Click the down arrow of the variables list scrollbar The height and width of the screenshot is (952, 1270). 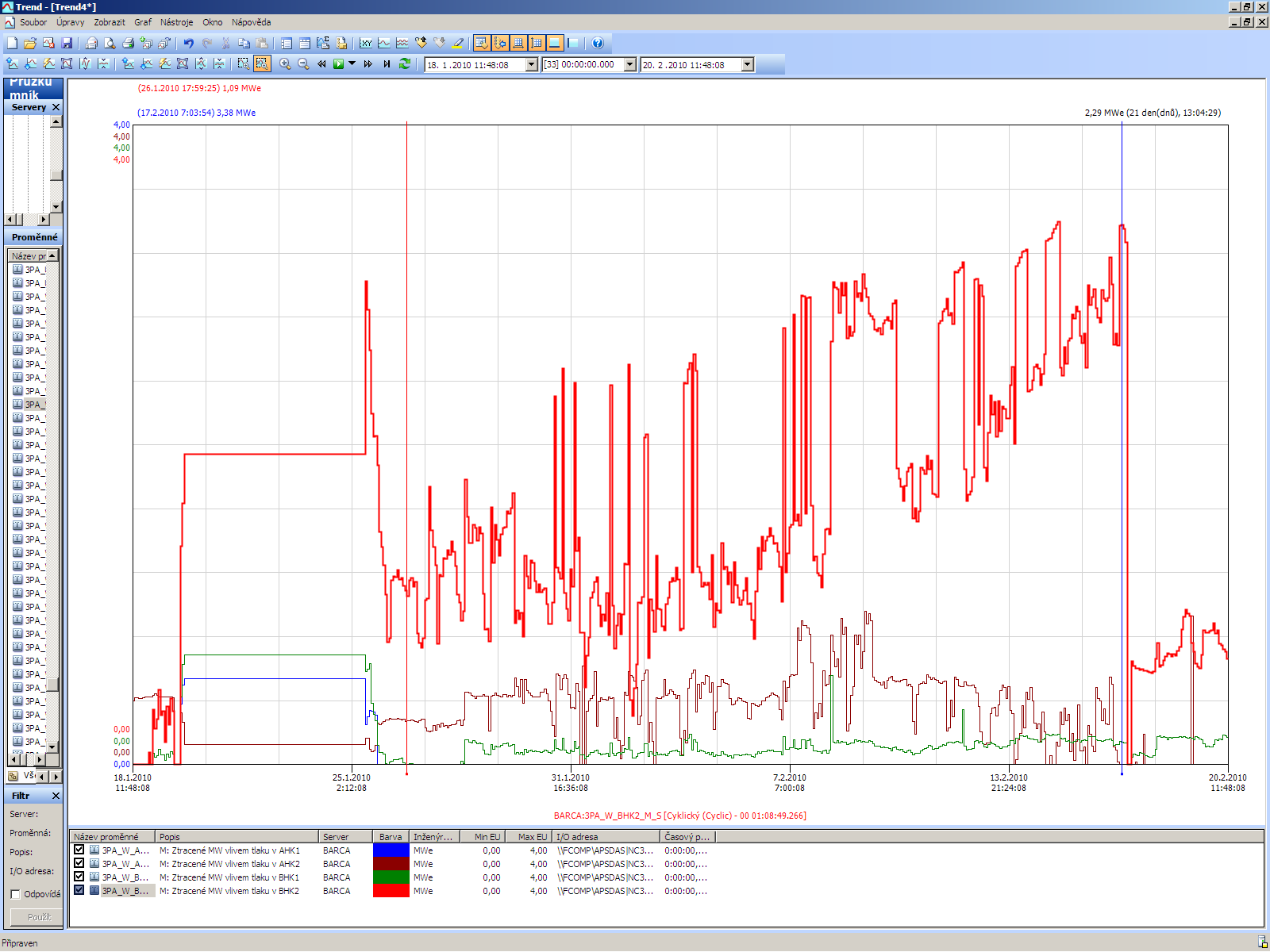pos(52,747)
